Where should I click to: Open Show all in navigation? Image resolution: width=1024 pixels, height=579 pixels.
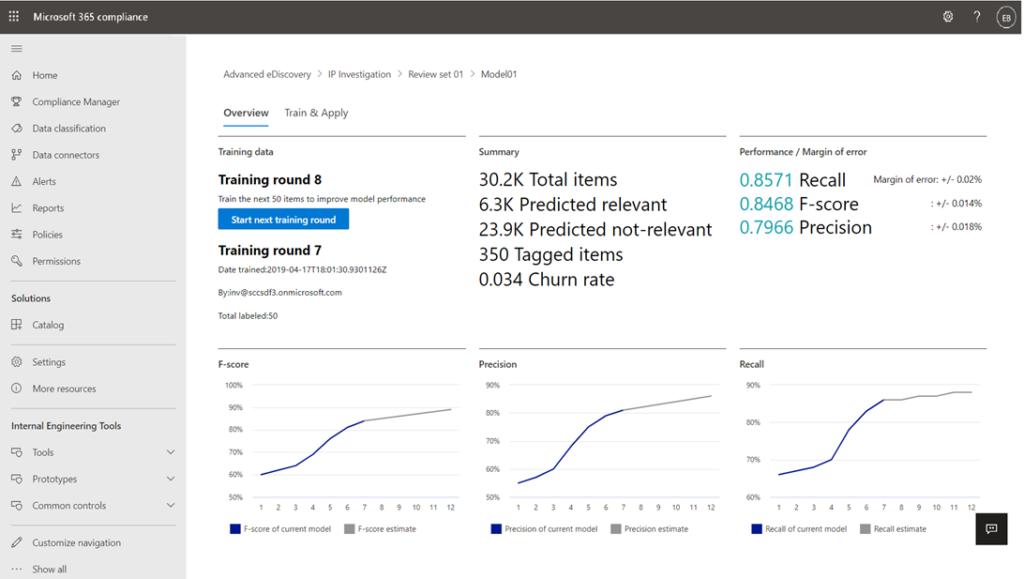click(x=49, y=569)
